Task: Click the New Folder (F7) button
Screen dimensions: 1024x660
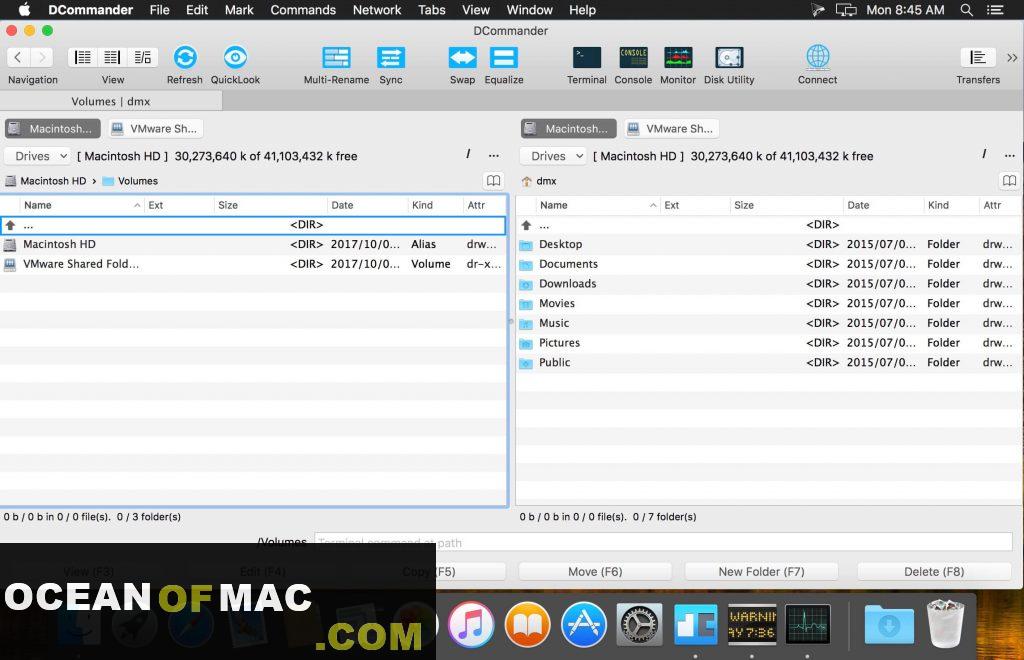Action: point(761,571)
